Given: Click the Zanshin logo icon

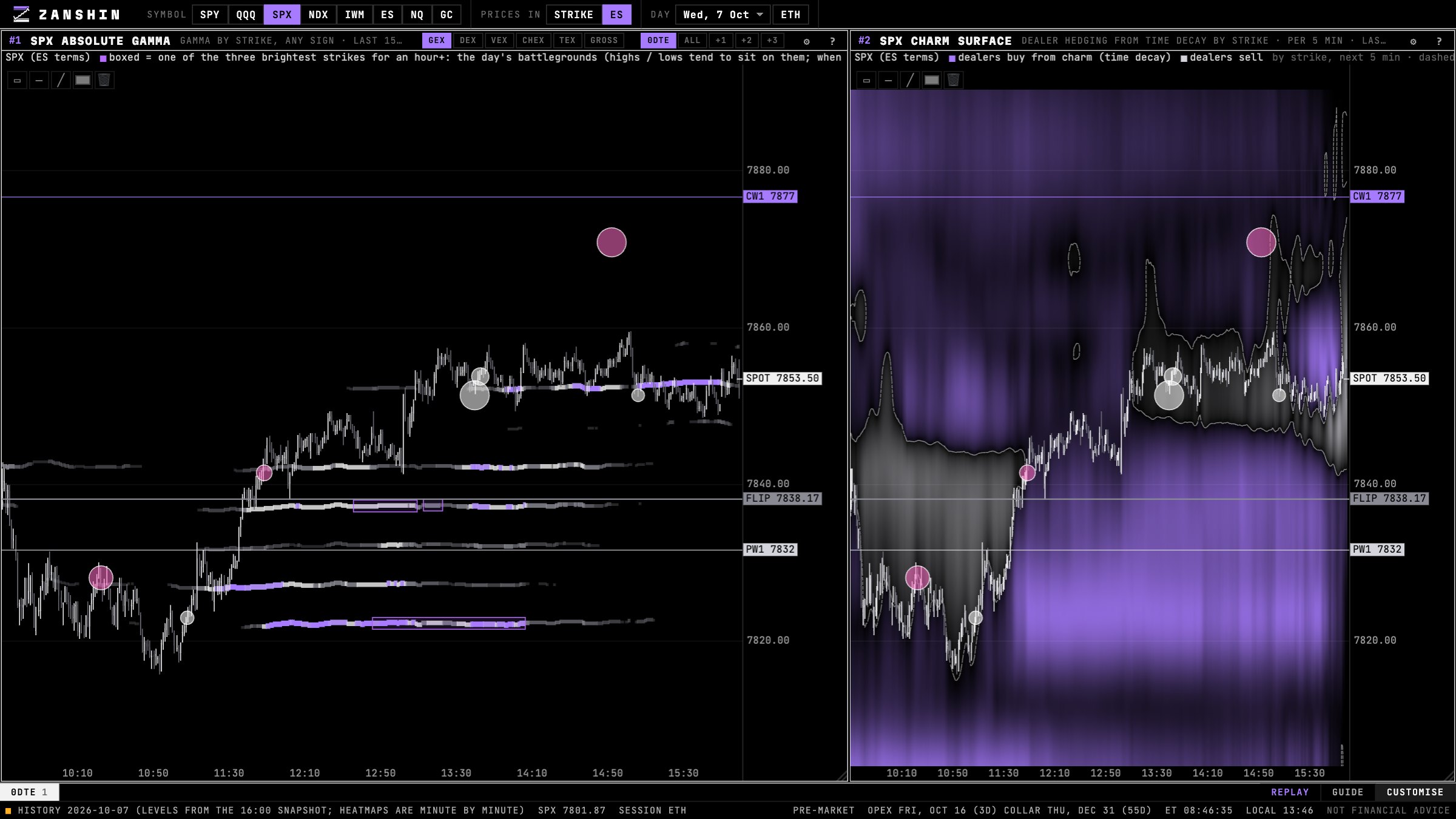Looking at the screenshot, I should point(21,14).
